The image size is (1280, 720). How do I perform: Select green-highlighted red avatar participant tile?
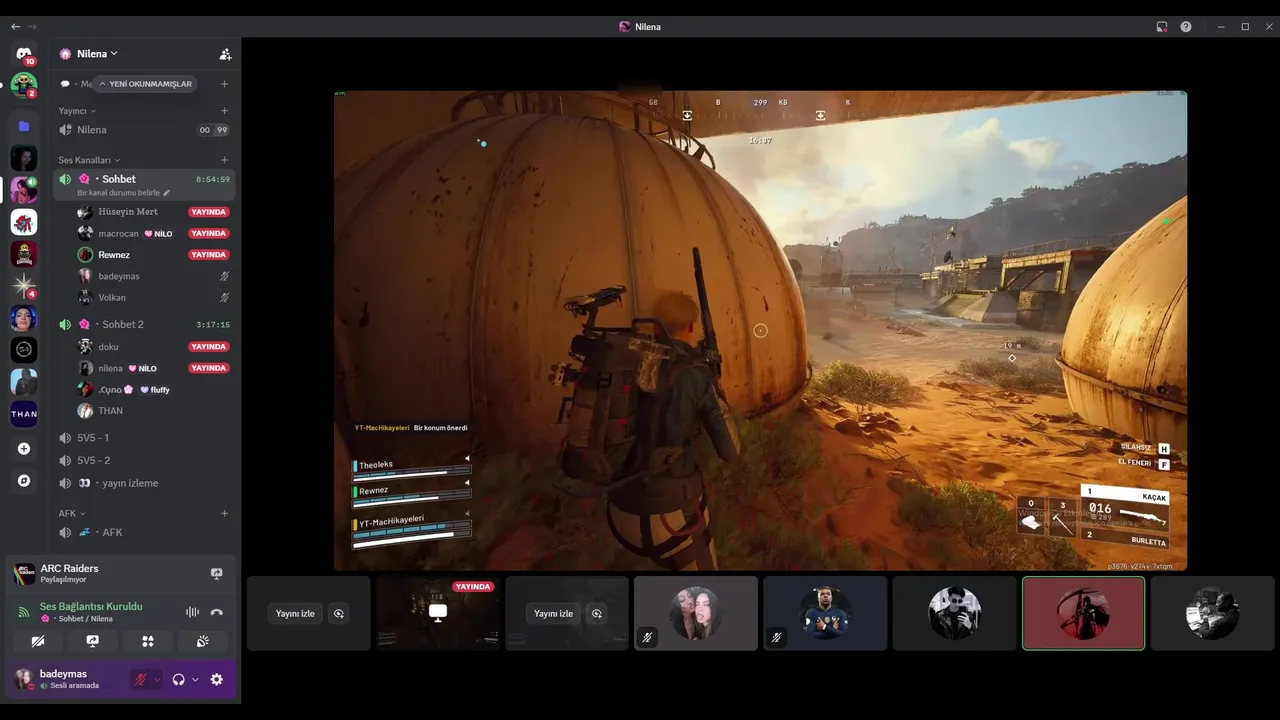(x=1083, y=613)
